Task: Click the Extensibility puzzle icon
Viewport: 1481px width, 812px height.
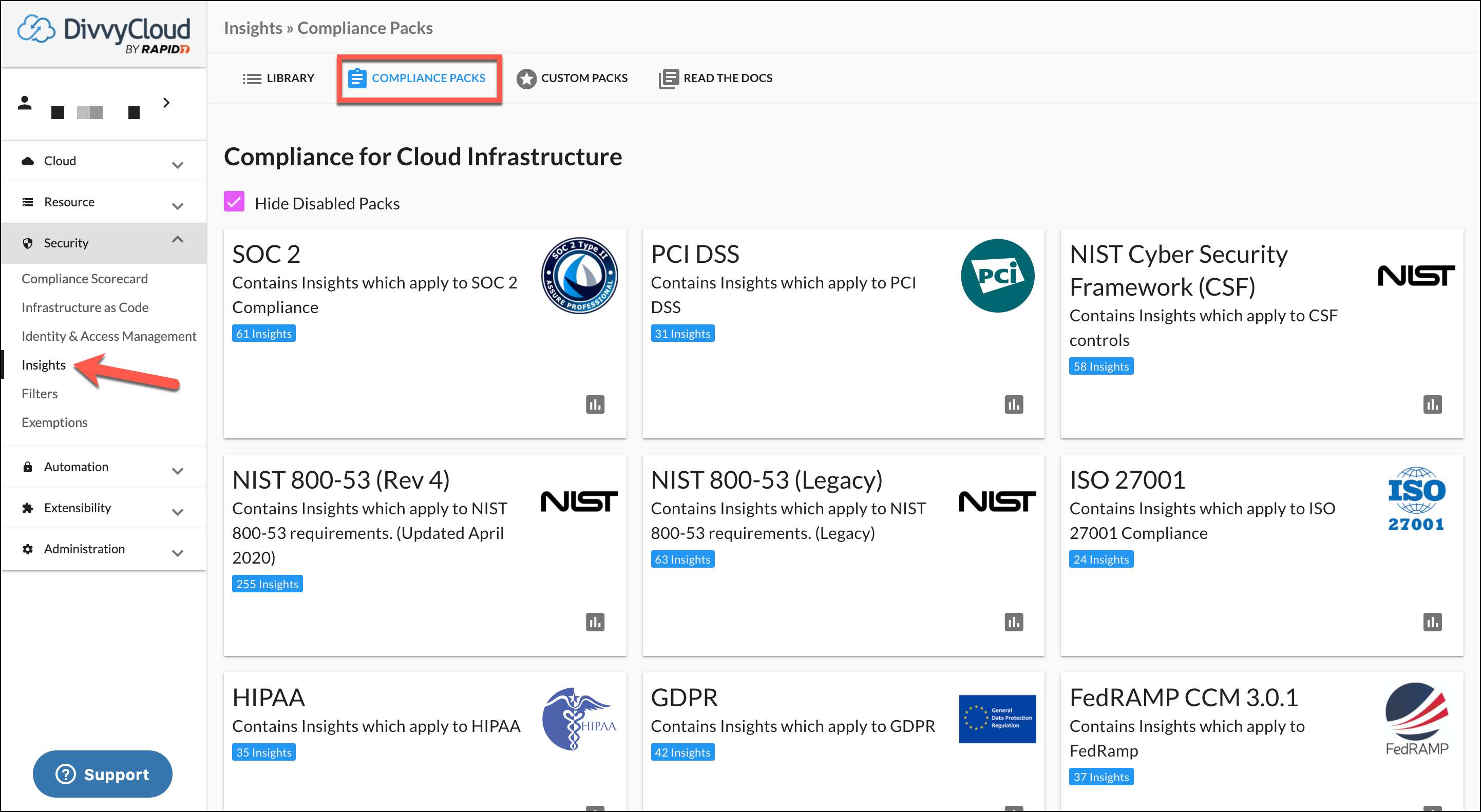Action: click(x=28, y=508)
